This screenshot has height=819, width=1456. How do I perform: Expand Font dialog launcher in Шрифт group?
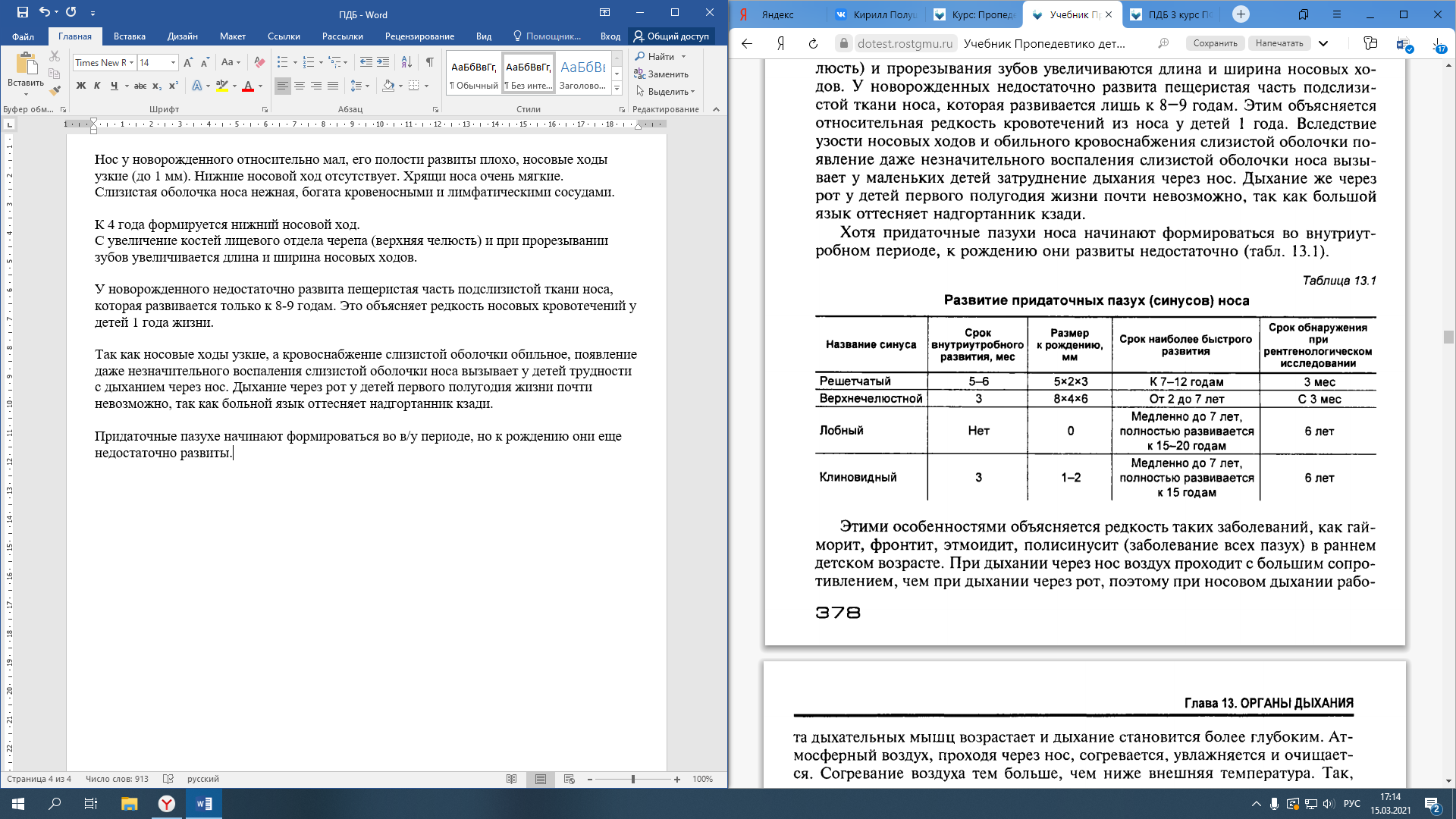pyautogui.click(x=265, y=109)
